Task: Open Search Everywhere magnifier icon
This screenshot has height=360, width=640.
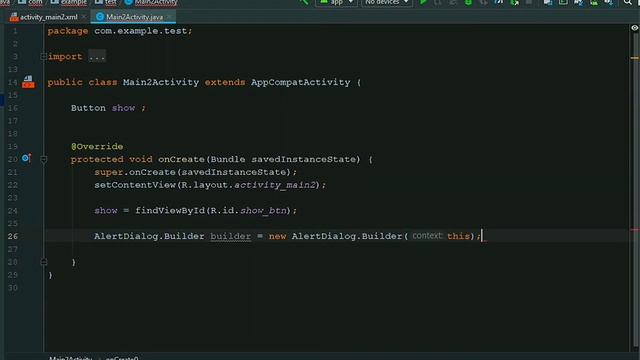Action: tap(627, 2)
